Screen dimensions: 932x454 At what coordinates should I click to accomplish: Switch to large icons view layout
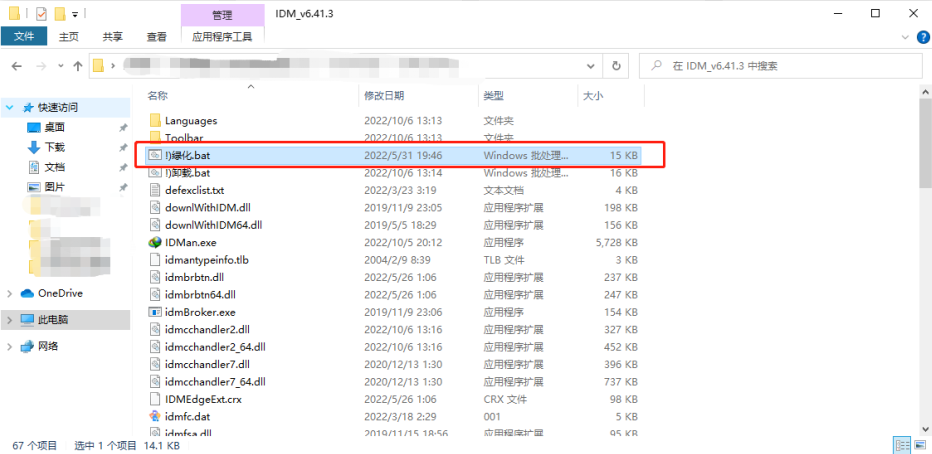coord(919,445)
